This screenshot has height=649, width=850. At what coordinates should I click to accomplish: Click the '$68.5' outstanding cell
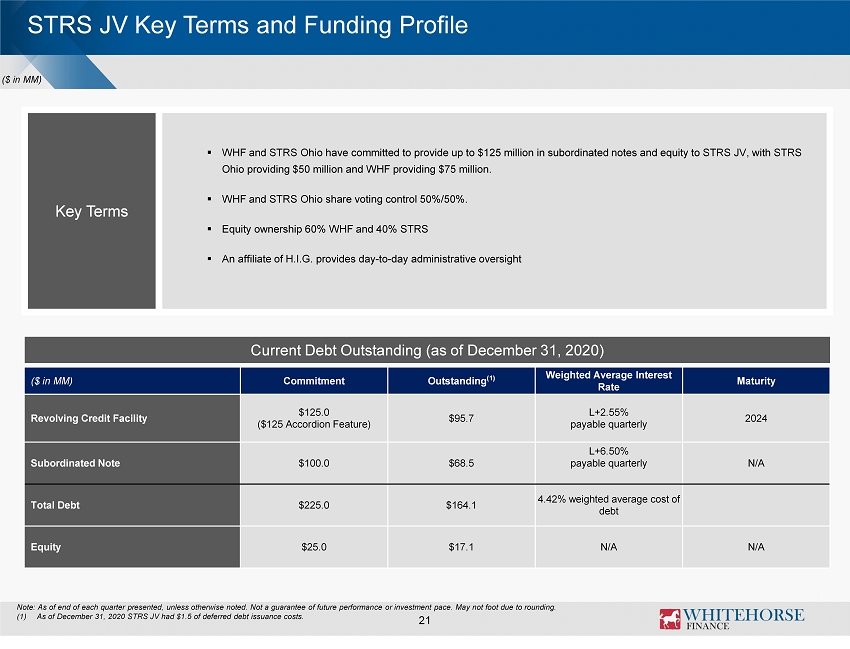461,463
